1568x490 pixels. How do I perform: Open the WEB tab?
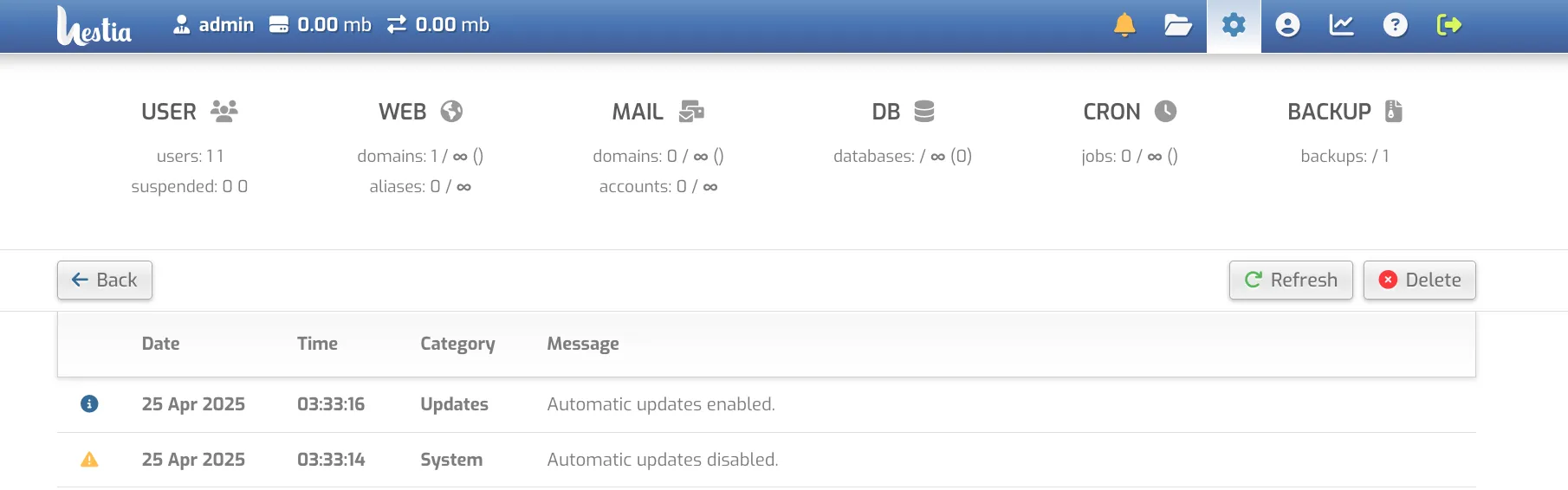click(420, 112)
